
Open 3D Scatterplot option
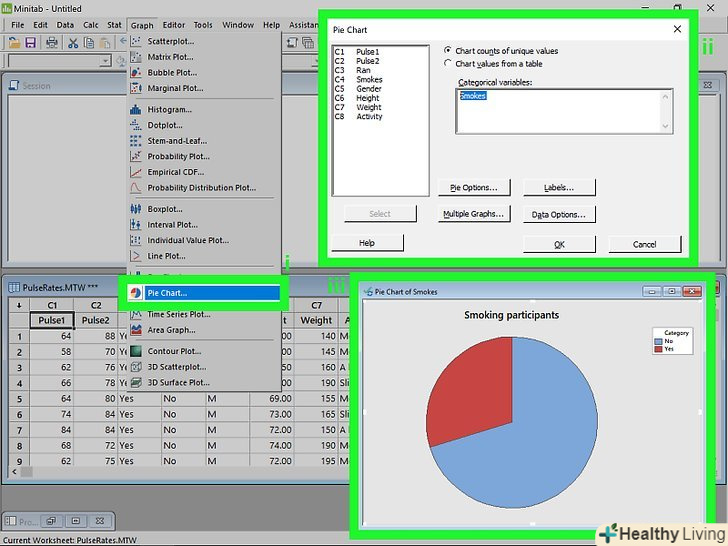pyautogui.click(x=176, y=367)
